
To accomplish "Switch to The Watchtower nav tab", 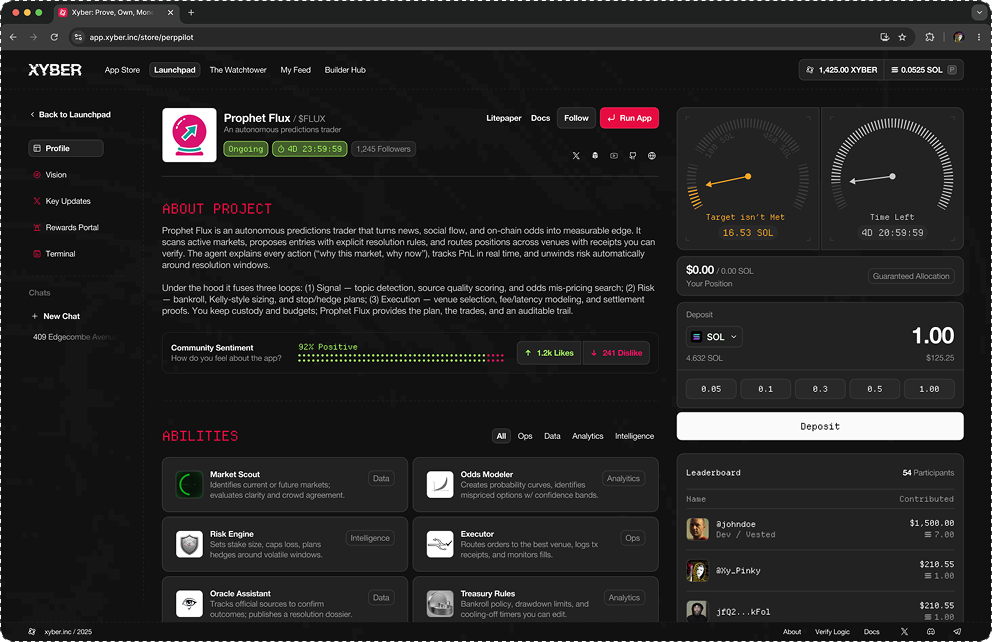I will click(x=238, y=70).
